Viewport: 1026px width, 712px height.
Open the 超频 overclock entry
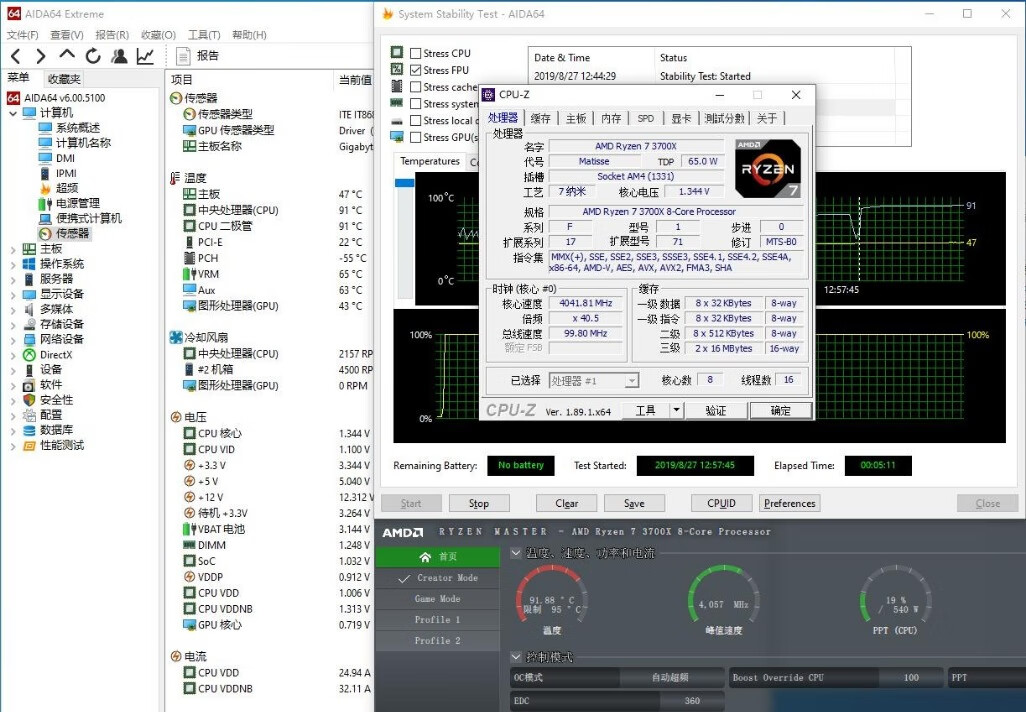(67, 188)
